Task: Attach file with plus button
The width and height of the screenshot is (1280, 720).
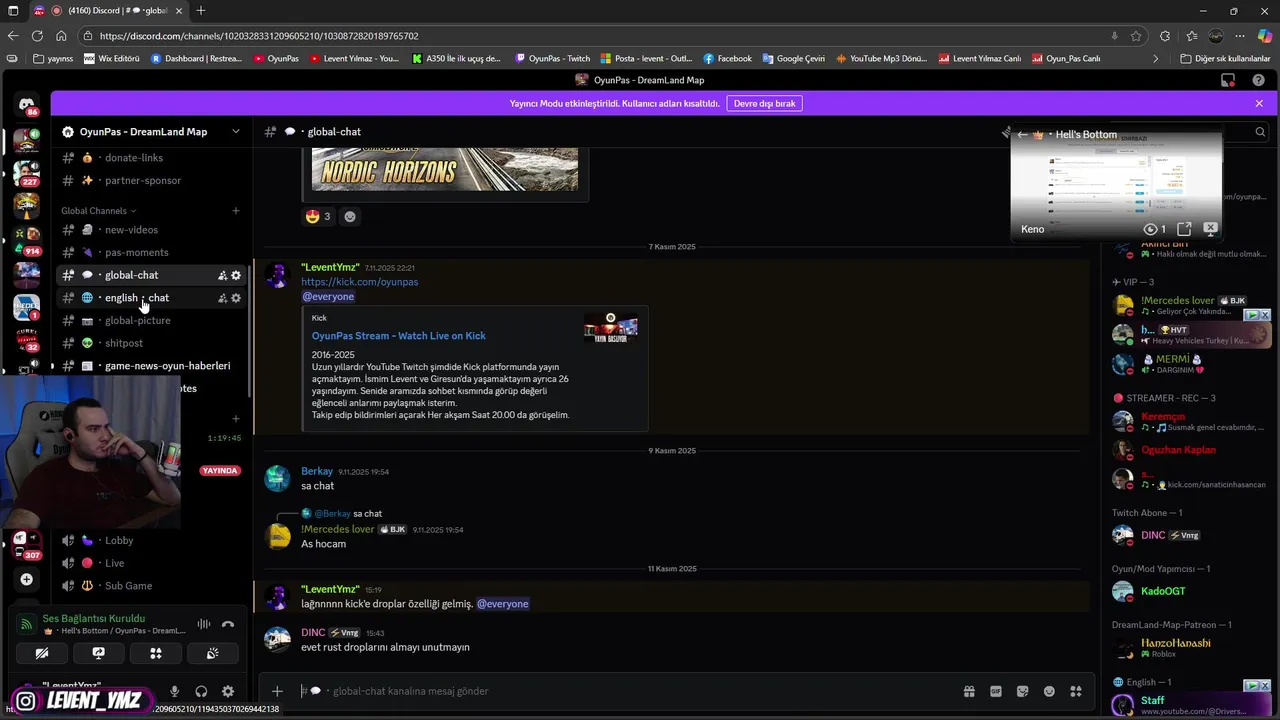Action: (277, 691)
